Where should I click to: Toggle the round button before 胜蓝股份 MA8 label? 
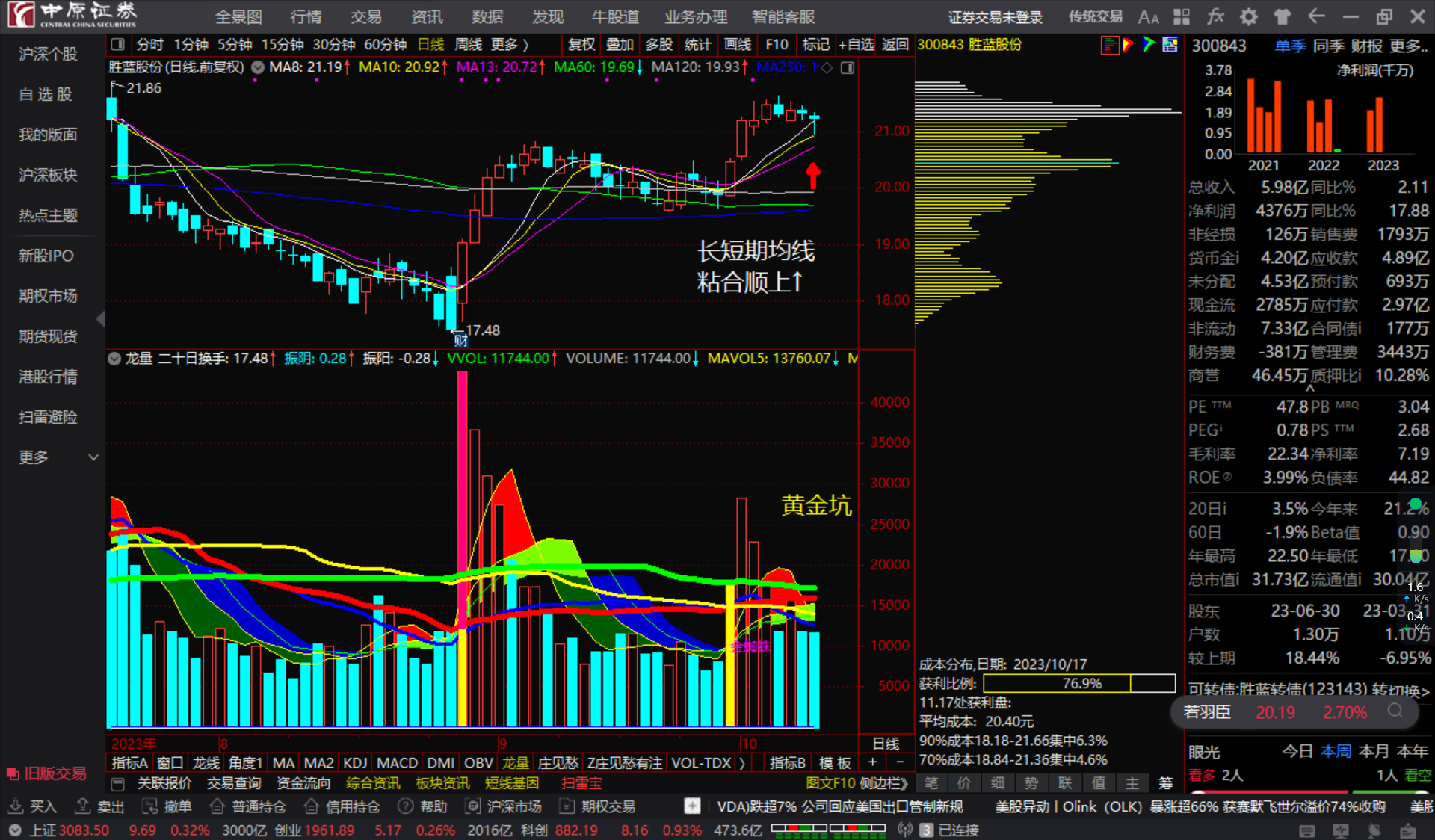point(258,67)
